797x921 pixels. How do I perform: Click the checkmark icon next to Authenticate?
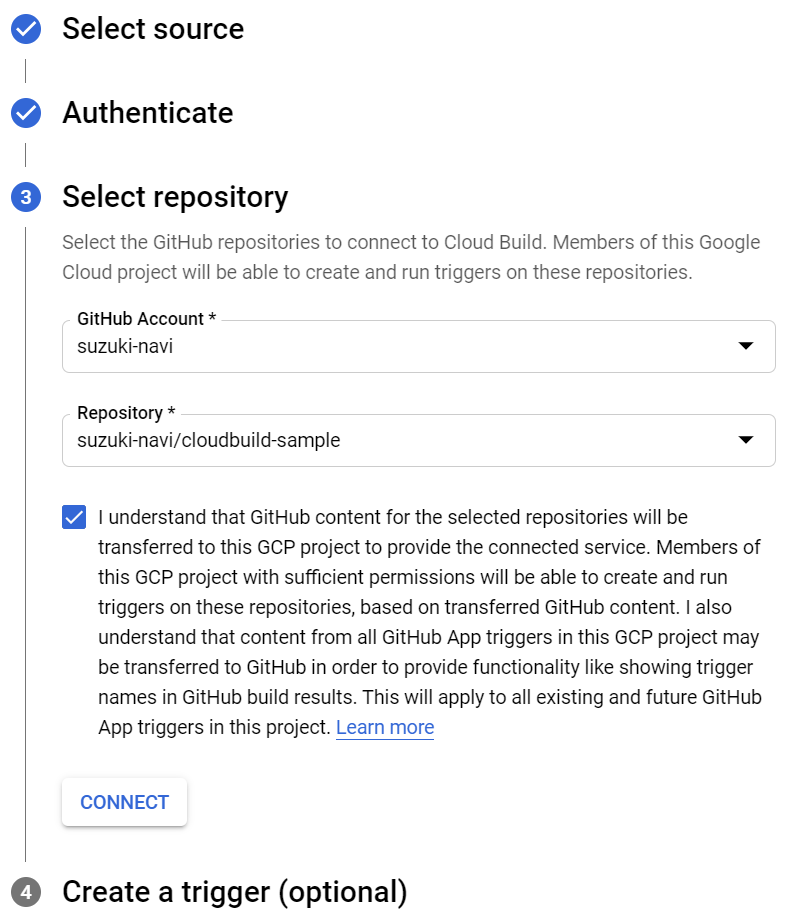pyautogui.click(x=25, y=113)
